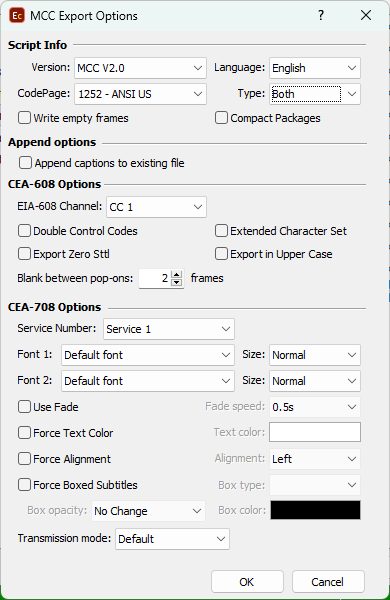
Task: Decrease blank frames with down spinner arrow
Action: [176, 282]
